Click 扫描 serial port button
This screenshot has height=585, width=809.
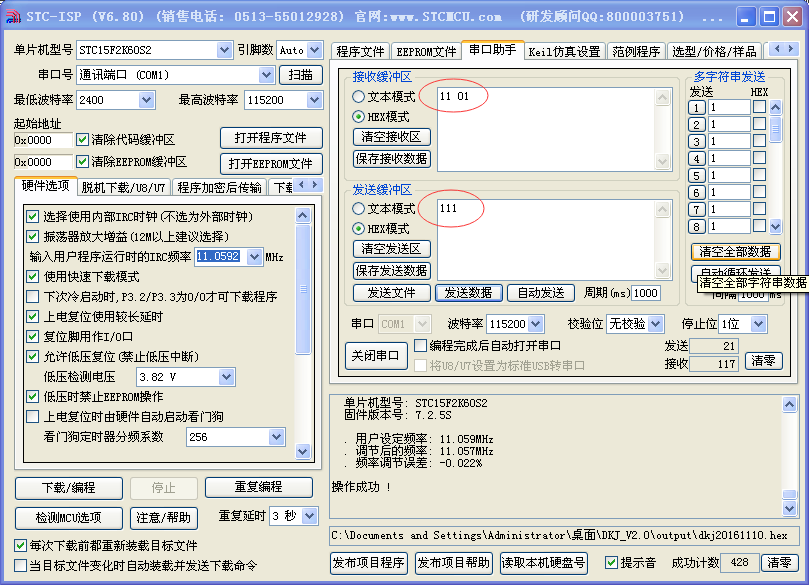coord(300,75)
